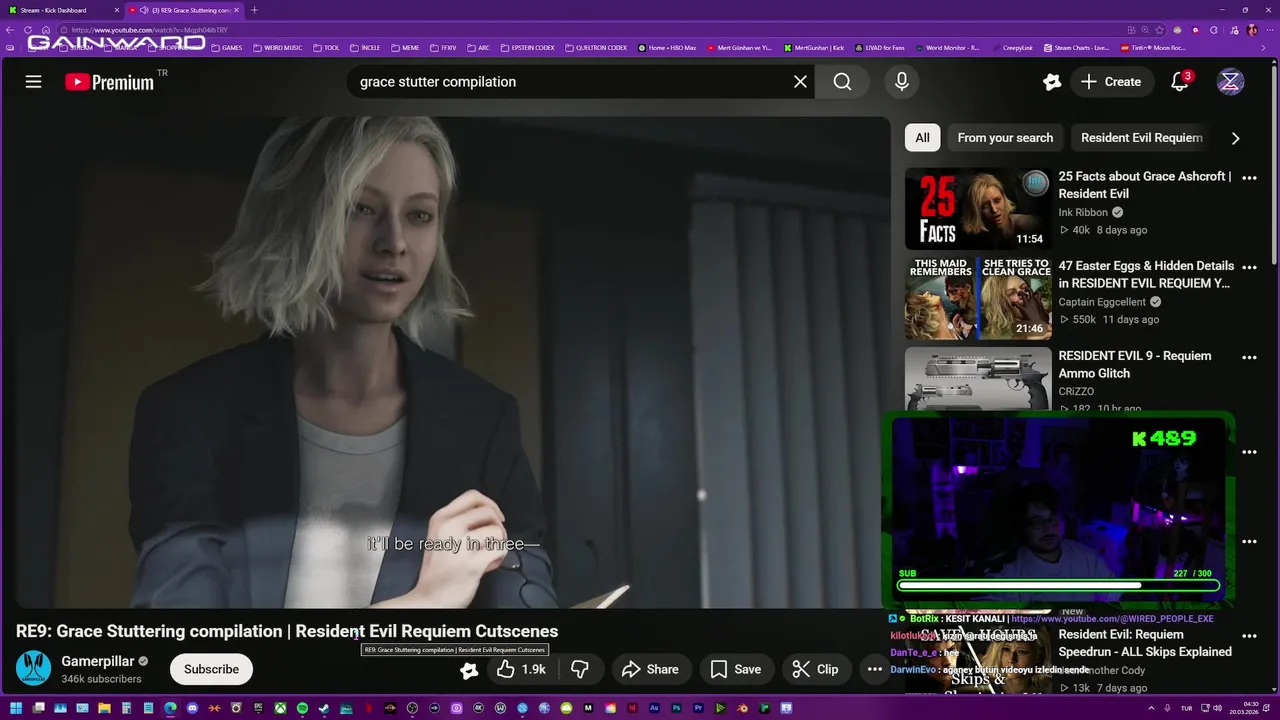The width and height of the screenshot is (1280, 720).
Task: Open the EPSTEIN CODEX bookmarks folder
Action: [526, 47]
